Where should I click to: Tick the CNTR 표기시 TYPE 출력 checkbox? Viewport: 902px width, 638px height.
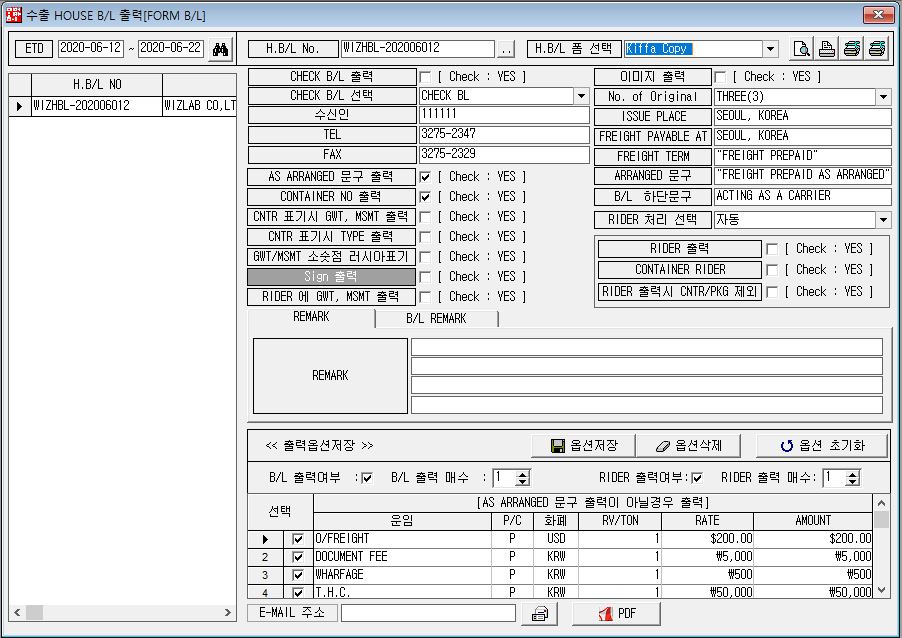[425, 237]
